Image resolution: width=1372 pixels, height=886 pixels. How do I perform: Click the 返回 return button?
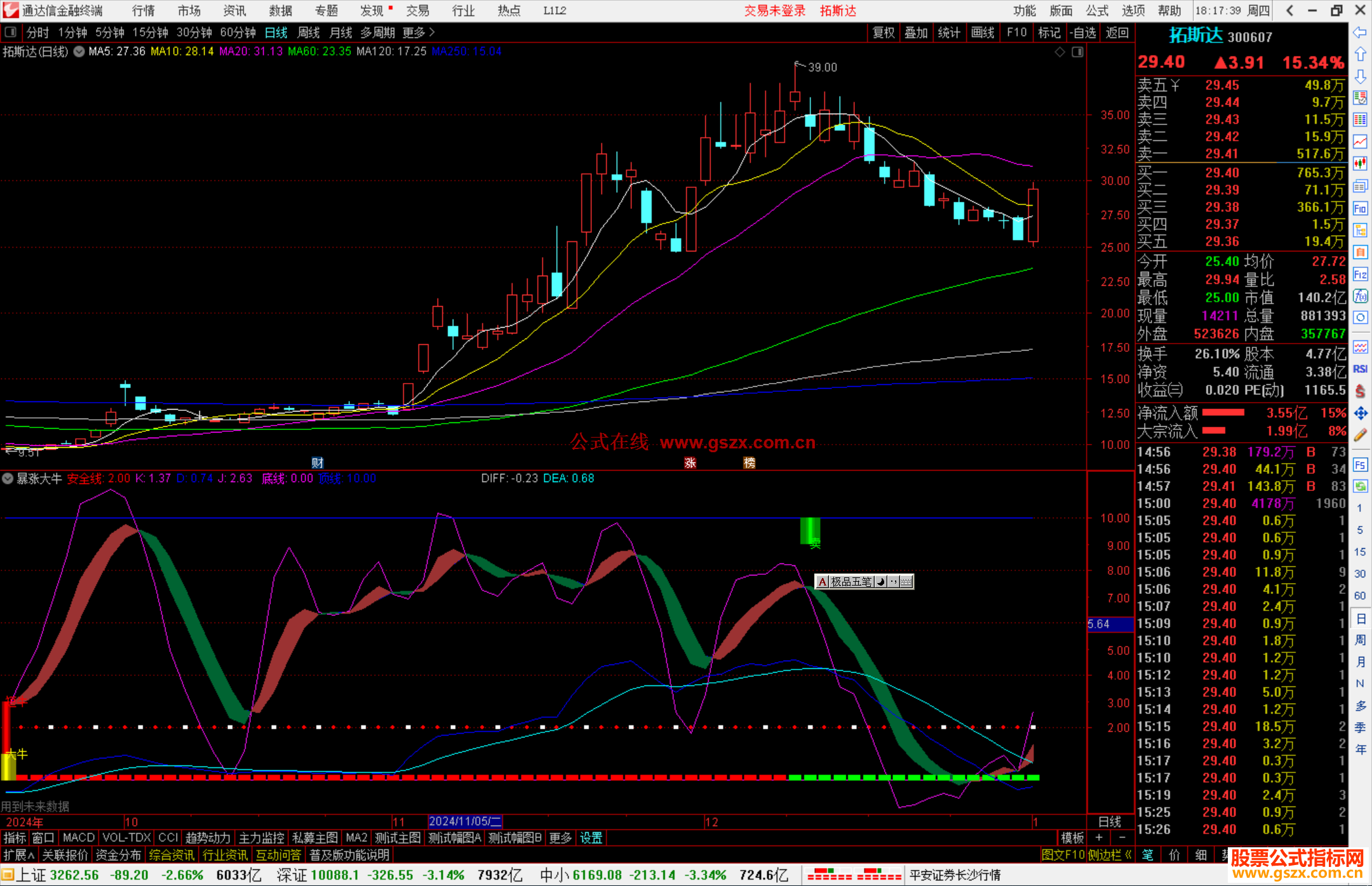1117,32
